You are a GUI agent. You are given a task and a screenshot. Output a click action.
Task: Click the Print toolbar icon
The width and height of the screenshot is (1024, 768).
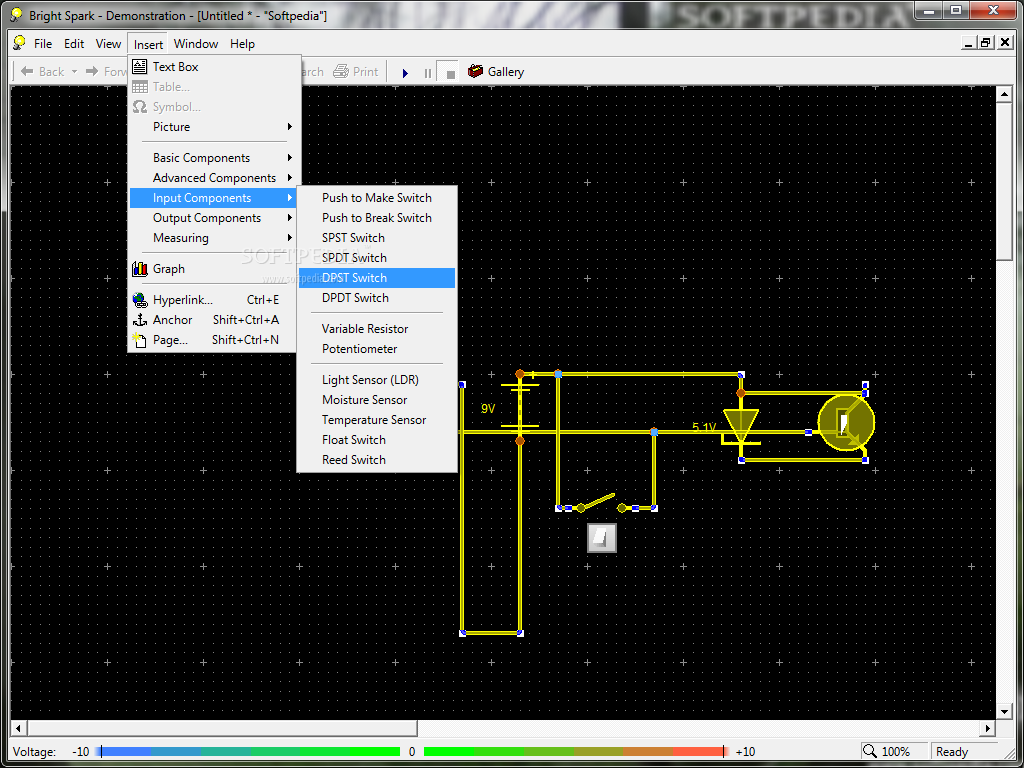click(x=341, y=71)
